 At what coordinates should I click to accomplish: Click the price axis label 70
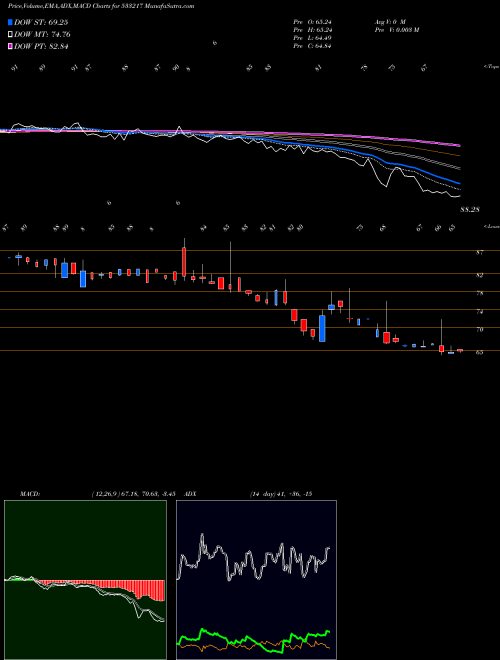pyautogui.click(x=479, y=330)
